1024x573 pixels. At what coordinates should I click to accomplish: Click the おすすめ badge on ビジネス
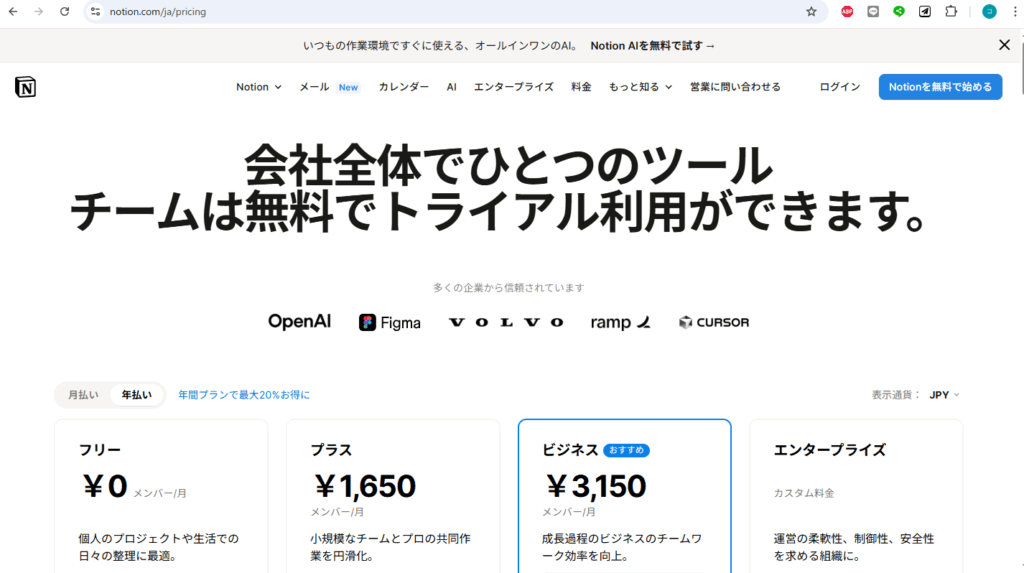[x=626, y=450]
